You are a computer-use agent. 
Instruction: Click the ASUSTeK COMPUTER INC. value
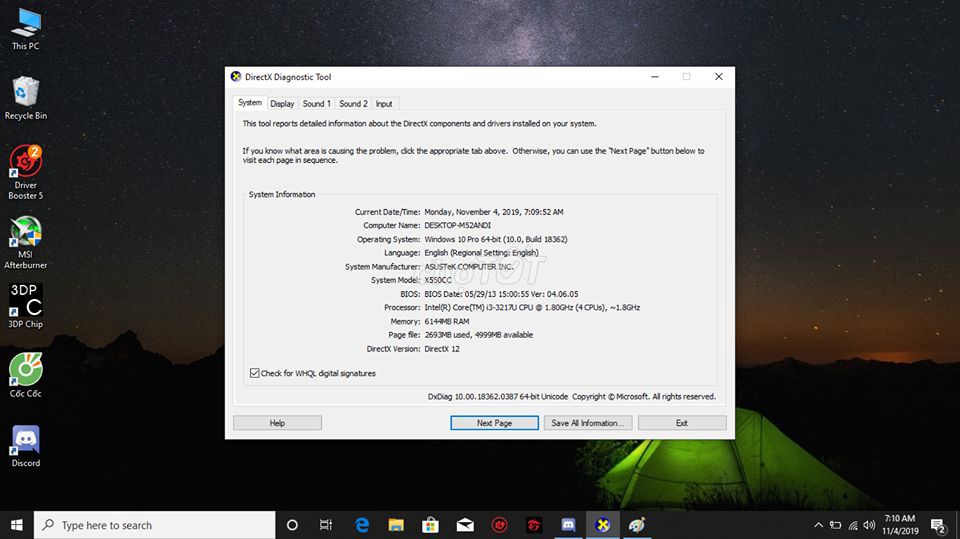coord(469,266)
